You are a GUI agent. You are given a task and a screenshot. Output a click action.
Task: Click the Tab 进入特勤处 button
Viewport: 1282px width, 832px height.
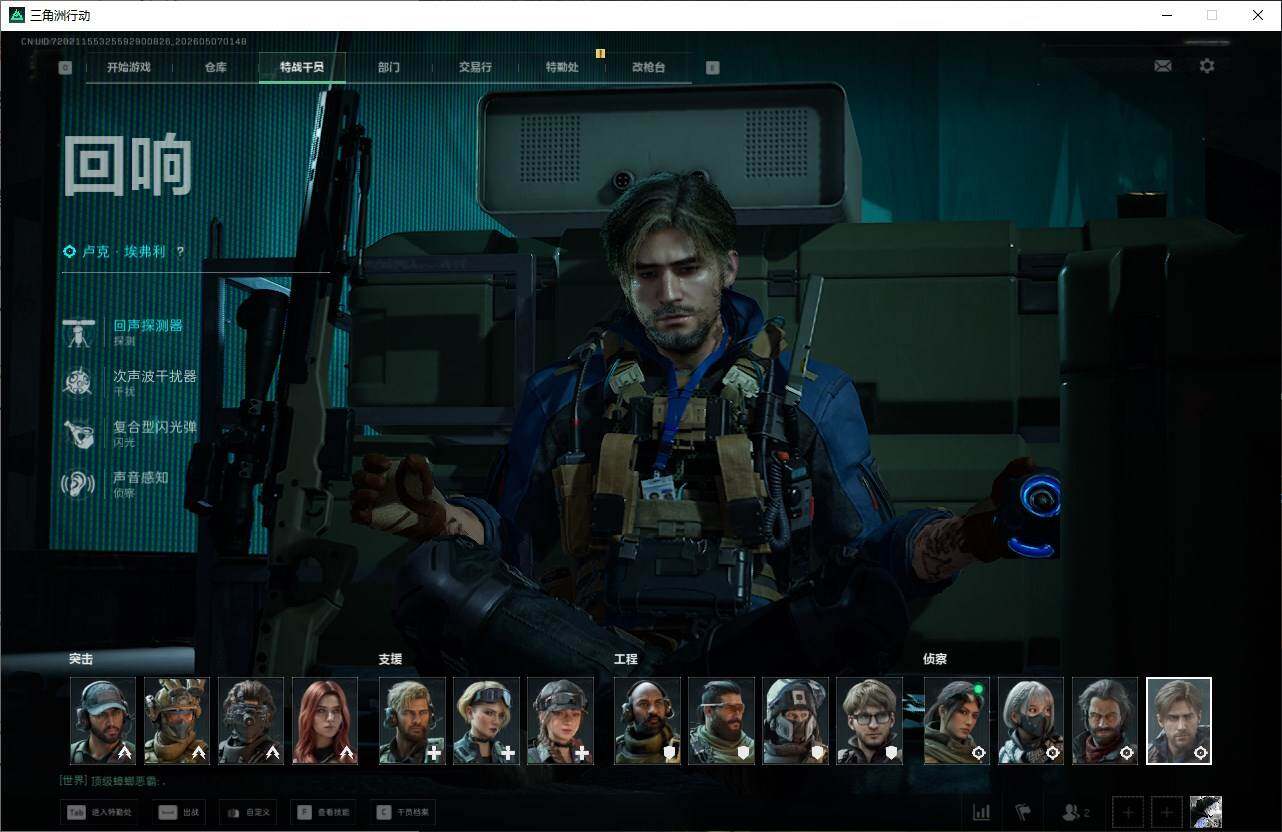pos(99,813)
